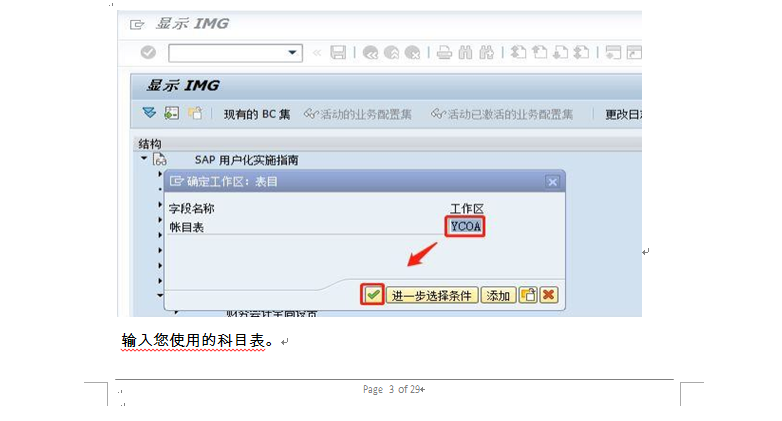Click the create shortcut icon

point(634,52)
